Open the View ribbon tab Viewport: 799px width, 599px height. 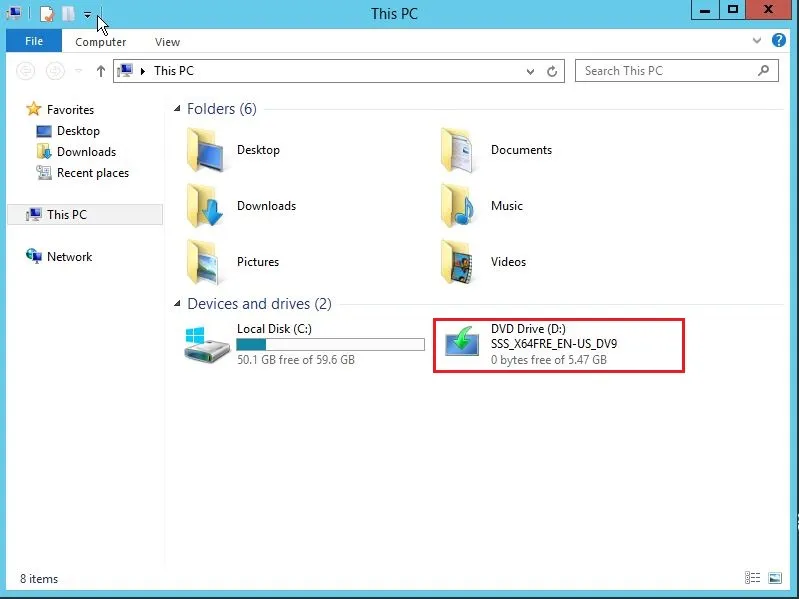tap(167, 42)
